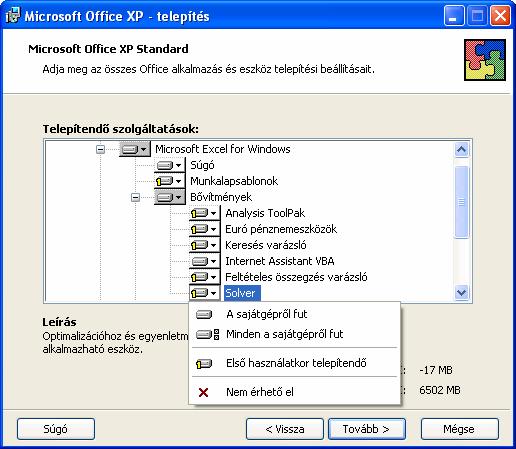Click the installer icon in the title bar
Screen dimensions: 516x449
tap(13, 16)
